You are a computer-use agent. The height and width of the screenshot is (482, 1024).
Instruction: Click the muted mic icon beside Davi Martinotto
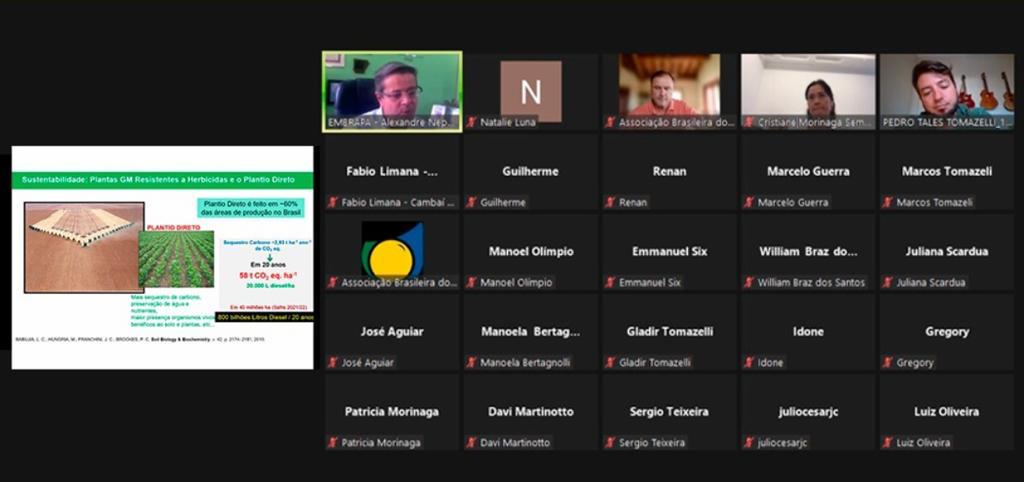[471, 442]
